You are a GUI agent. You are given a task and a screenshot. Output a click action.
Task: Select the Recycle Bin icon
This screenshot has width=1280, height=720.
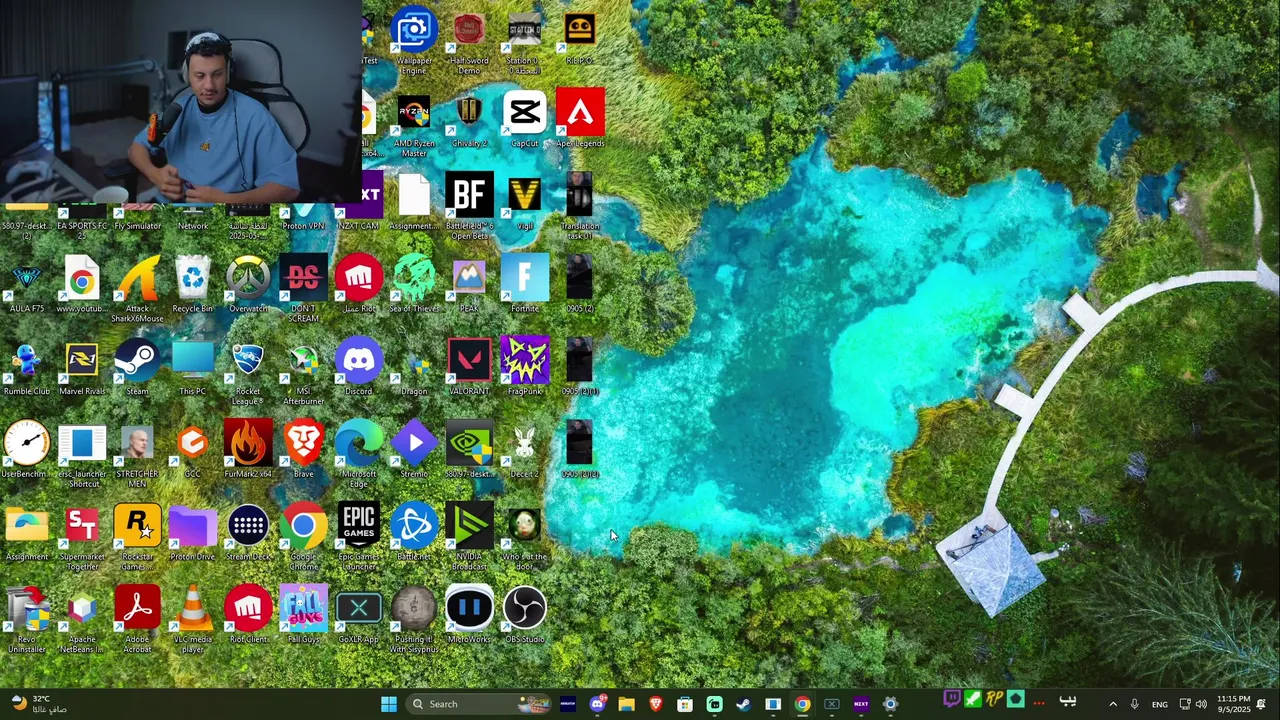192,283
